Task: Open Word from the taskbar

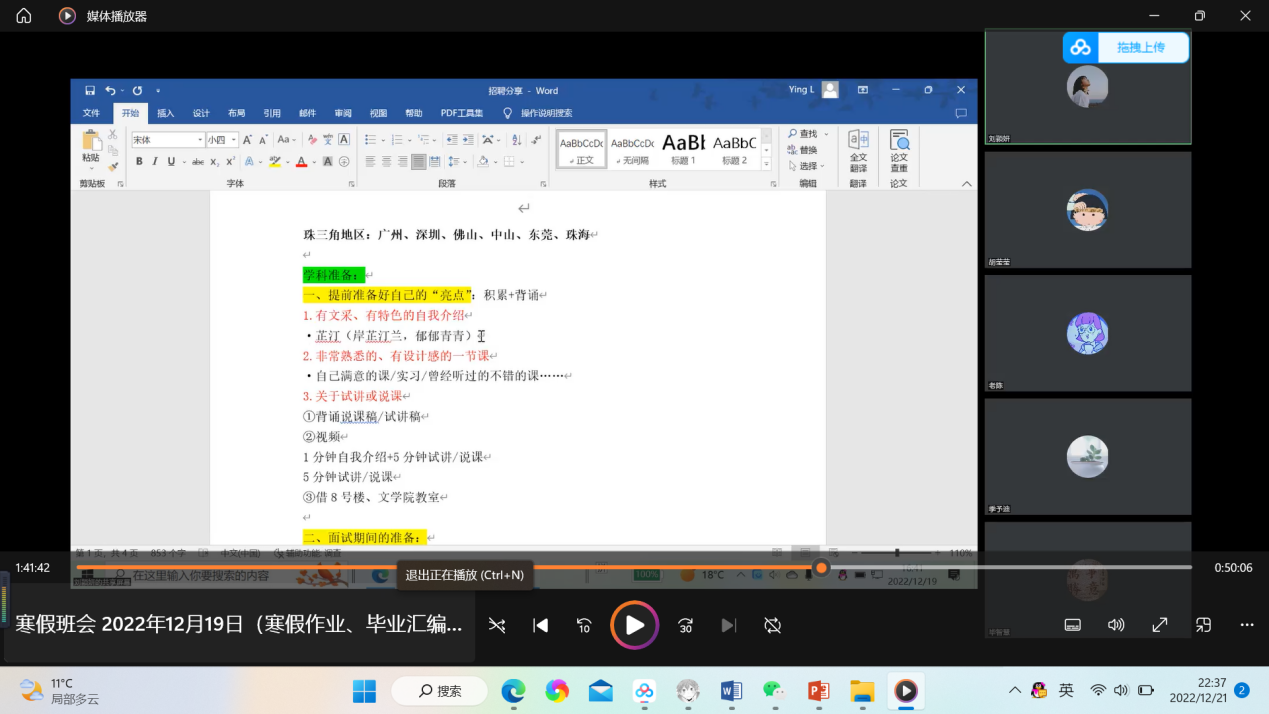Action: (x=731, y=691)
